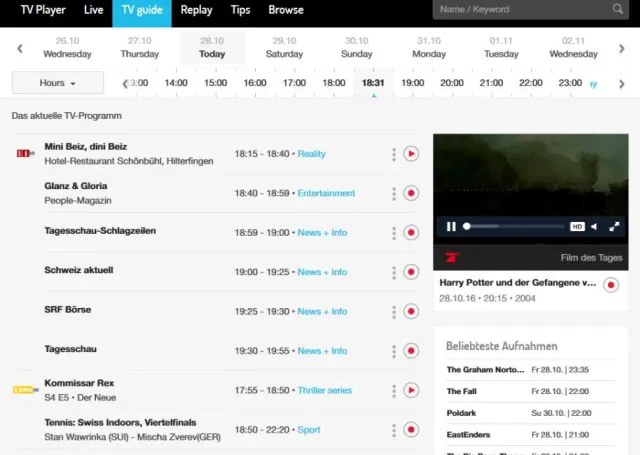Toggle HD quality in player
640x455 pixels.
click(x=577, y=226)
